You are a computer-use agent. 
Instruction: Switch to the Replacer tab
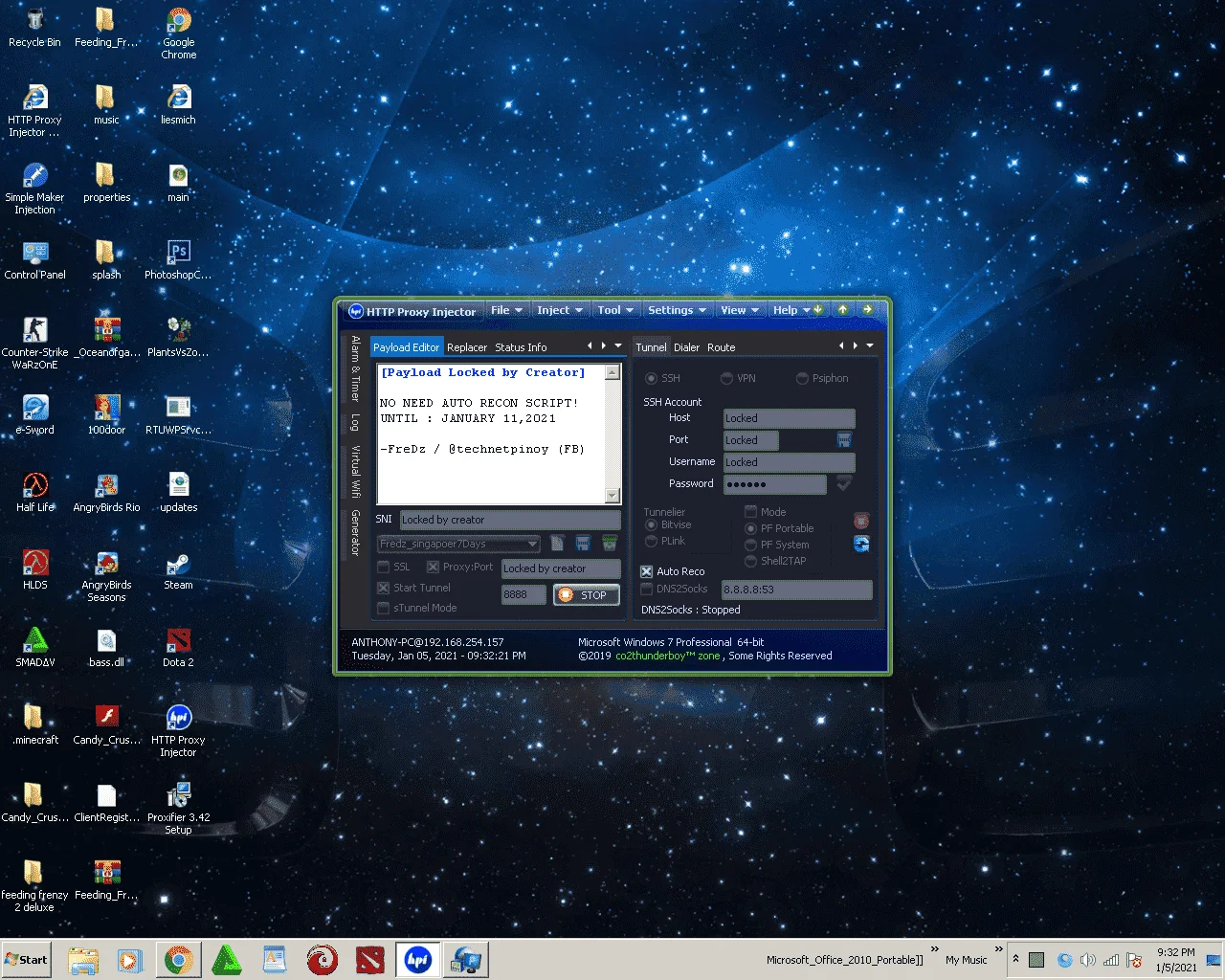pyautogui.click(x=467, y=347)
